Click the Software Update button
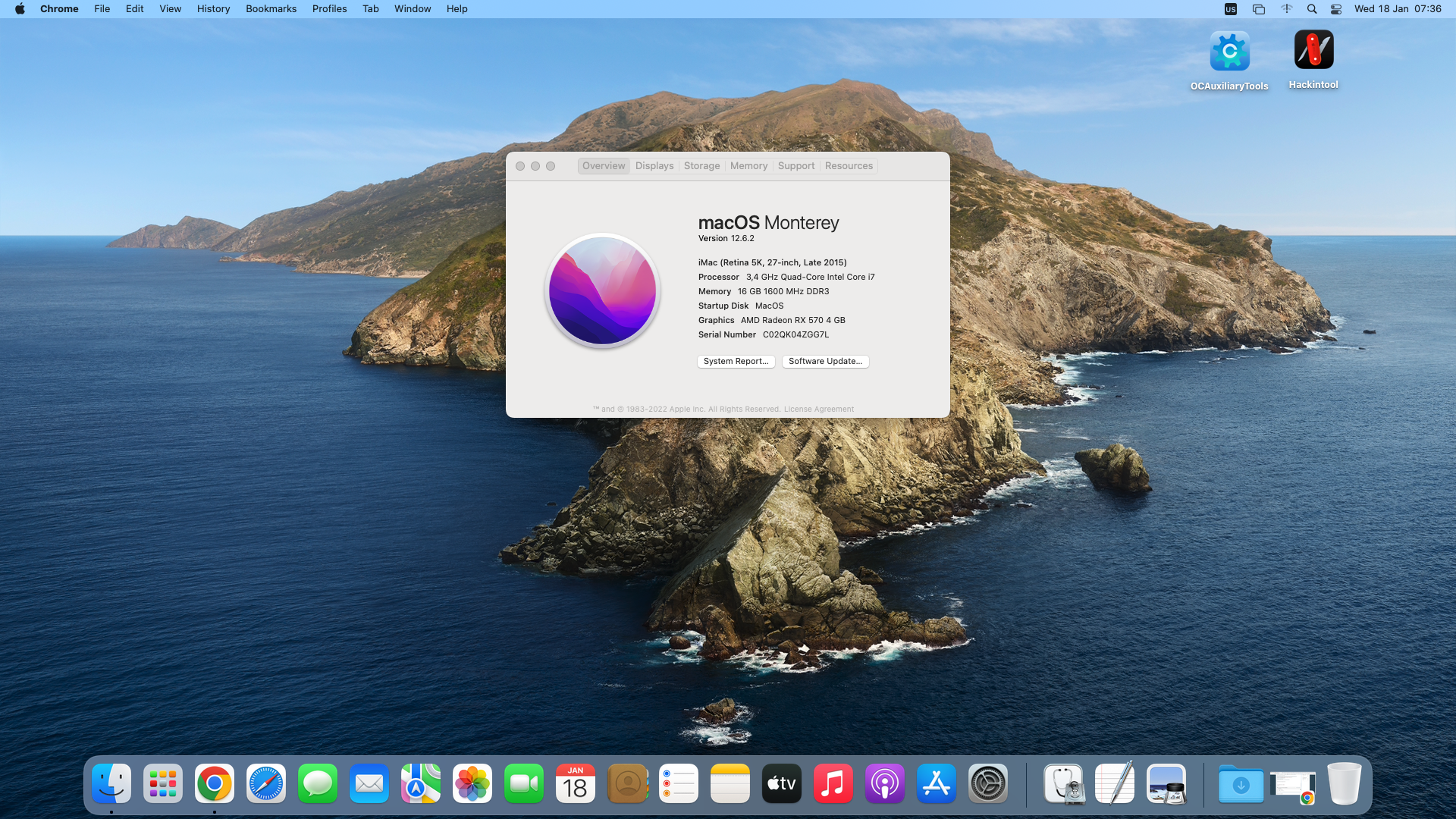The height and width of the screenshot is (819, 1456). [x=825, y=362]
